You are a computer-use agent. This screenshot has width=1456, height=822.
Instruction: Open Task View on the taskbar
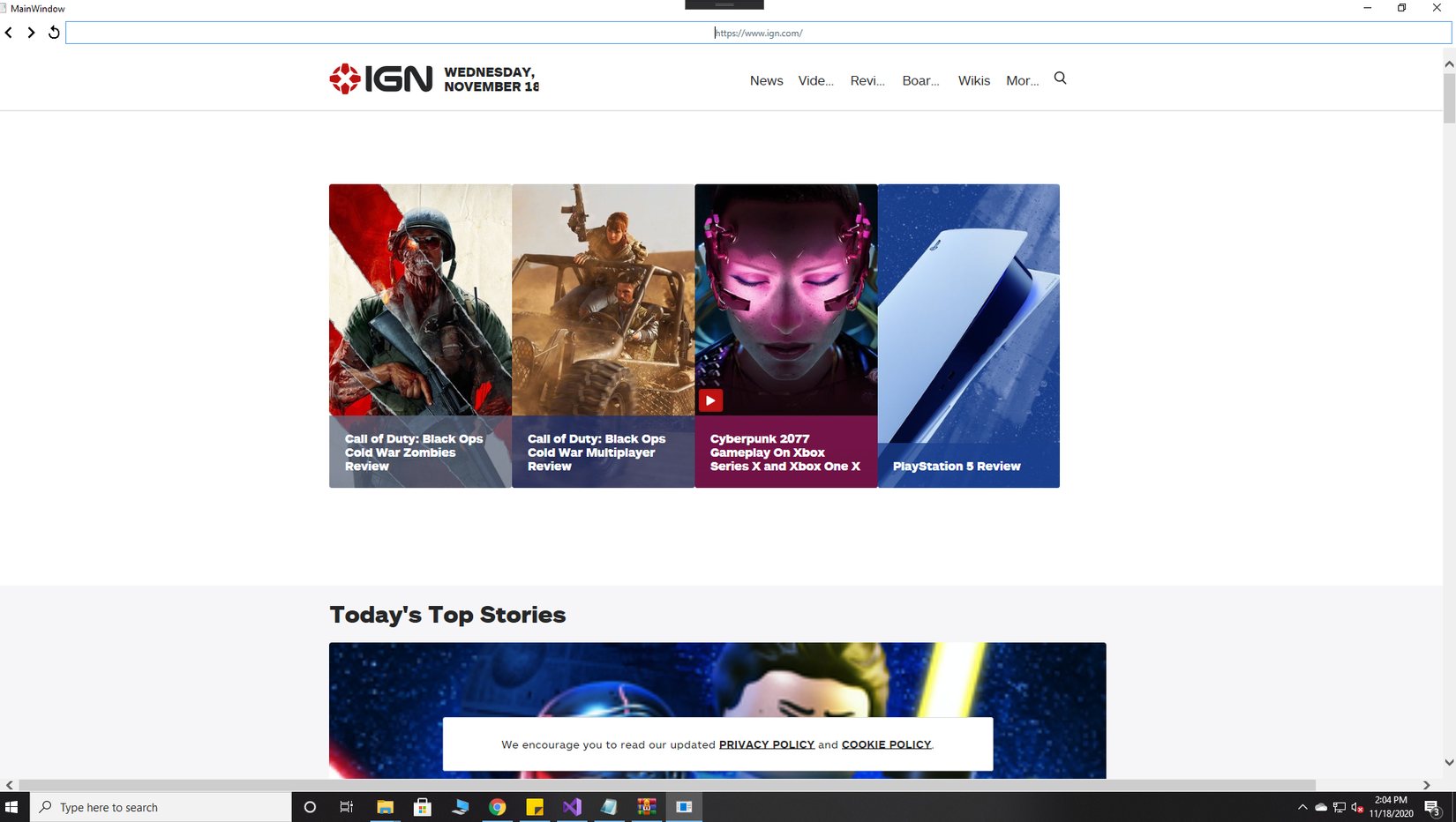[347, 807]
